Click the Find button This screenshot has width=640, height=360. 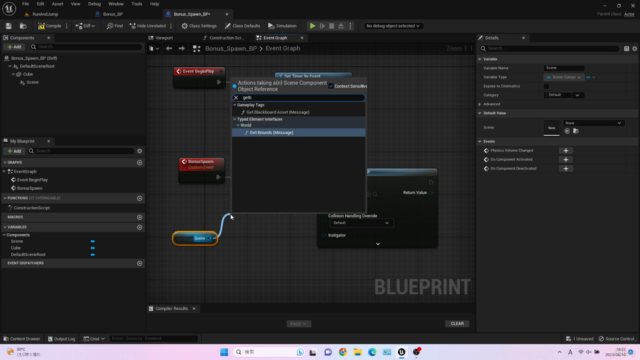[x=115, y=26]
